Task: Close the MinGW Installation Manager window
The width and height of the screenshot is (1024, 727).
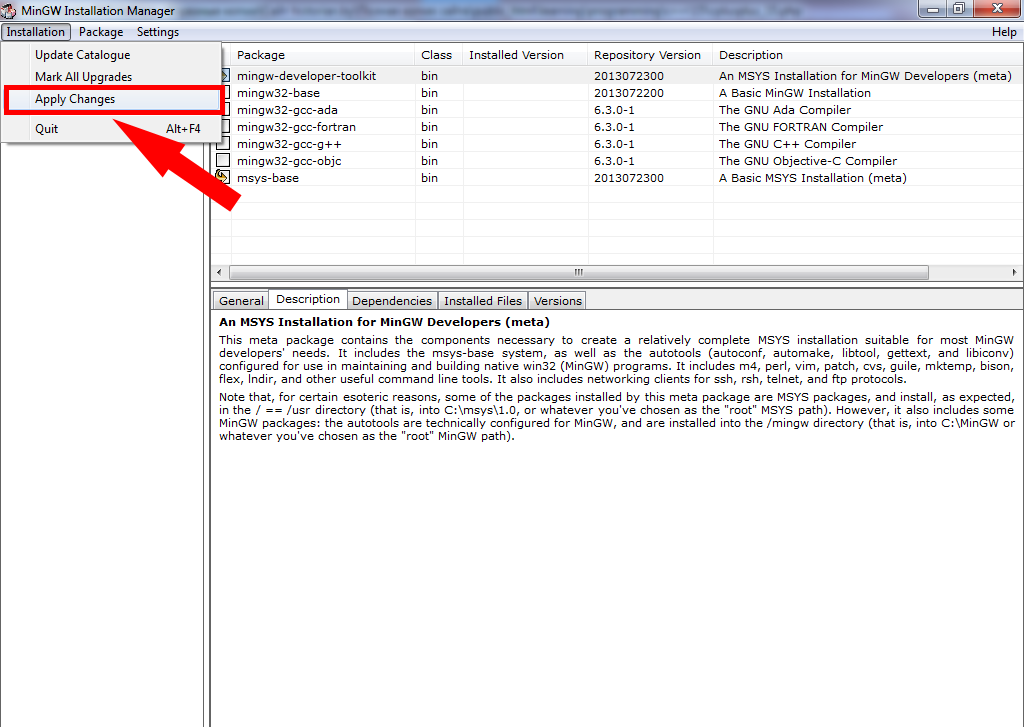Action: coord(995,9)
